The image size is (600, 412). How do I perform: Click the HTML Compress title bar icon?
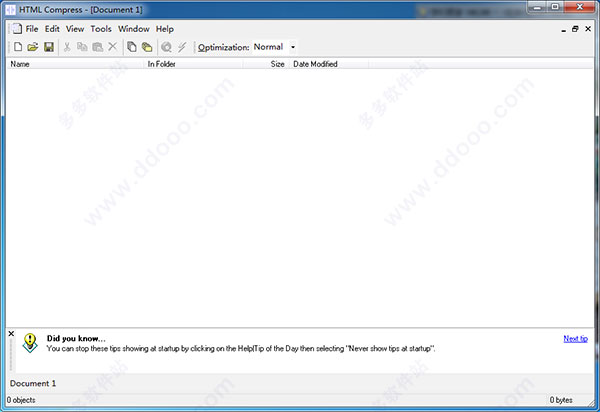[11, 10]
